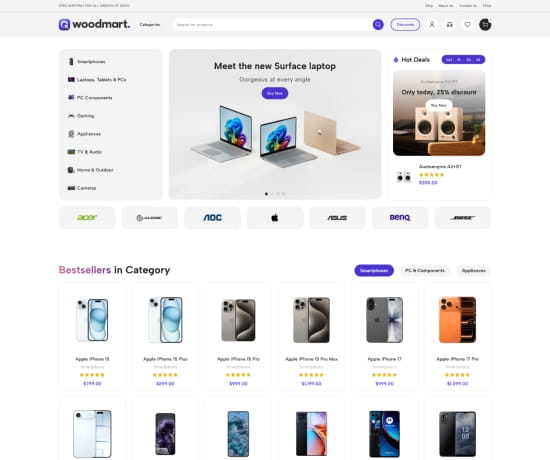Screen dimensions: 550x460
Task: Click the purple search magnifier button
Action: click(378, 25)
